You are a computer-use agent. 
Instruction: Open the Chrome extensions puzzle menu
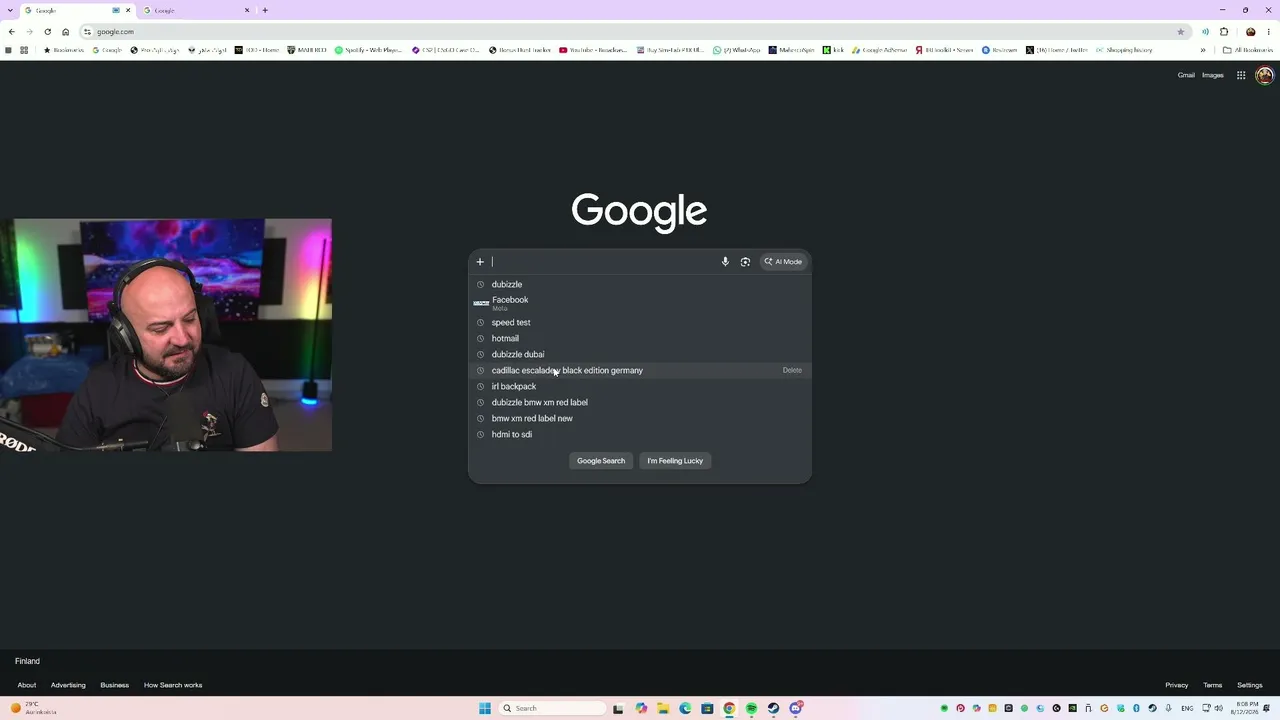1224,32
